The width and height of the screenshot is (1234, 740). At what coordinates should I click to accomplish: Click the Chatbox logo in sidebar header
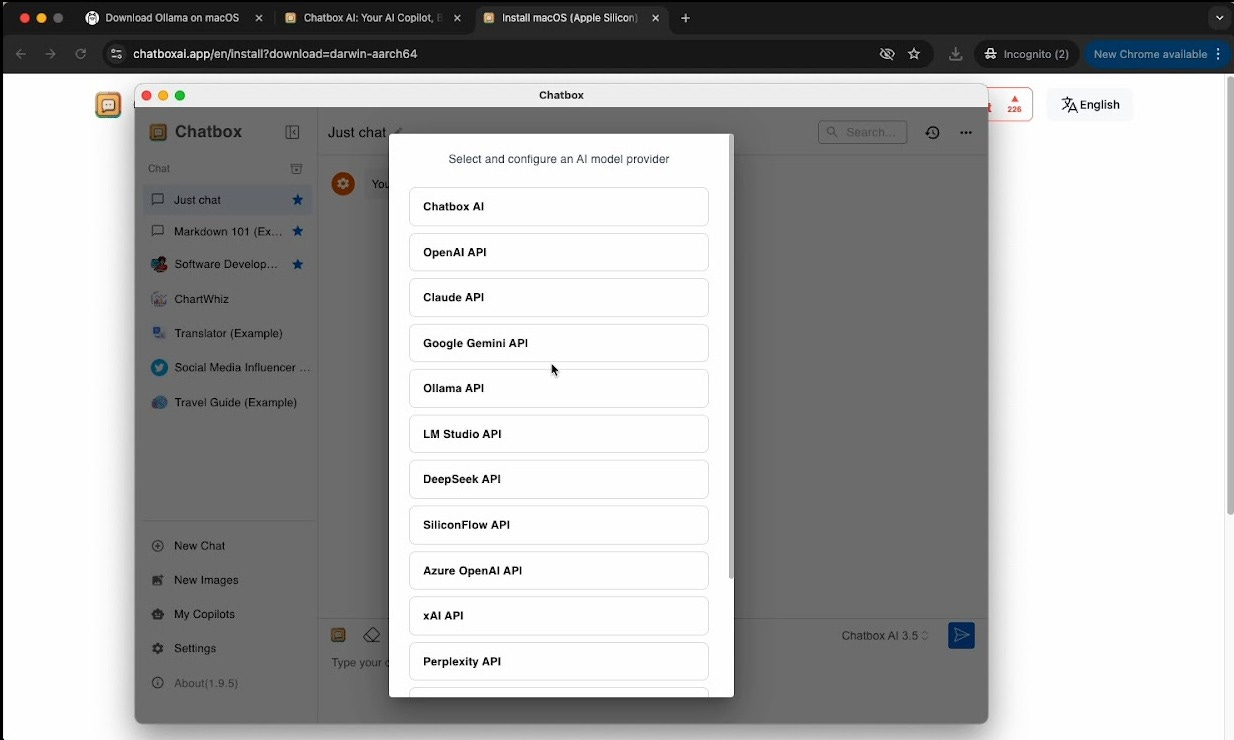(x=158, y=132)
